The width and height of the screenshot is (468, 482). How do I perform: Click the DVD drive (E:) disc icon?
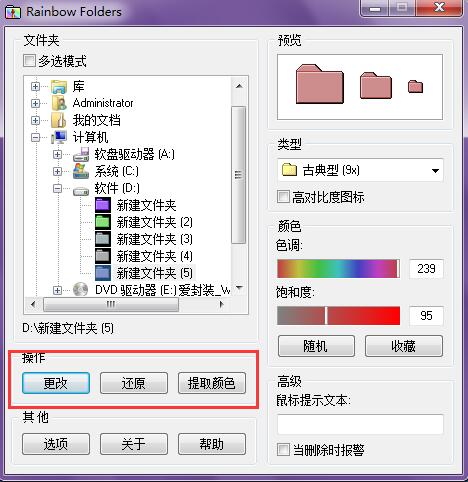click(x=80, y=290)
